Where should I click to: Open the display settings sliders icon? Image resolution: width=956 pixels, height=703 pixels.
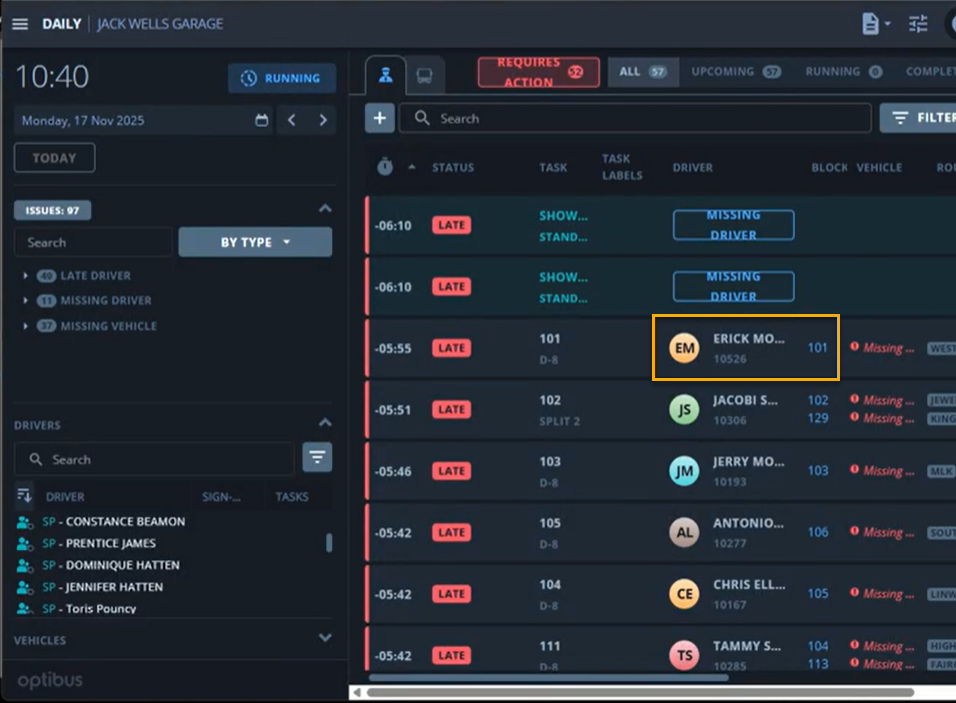918,24
